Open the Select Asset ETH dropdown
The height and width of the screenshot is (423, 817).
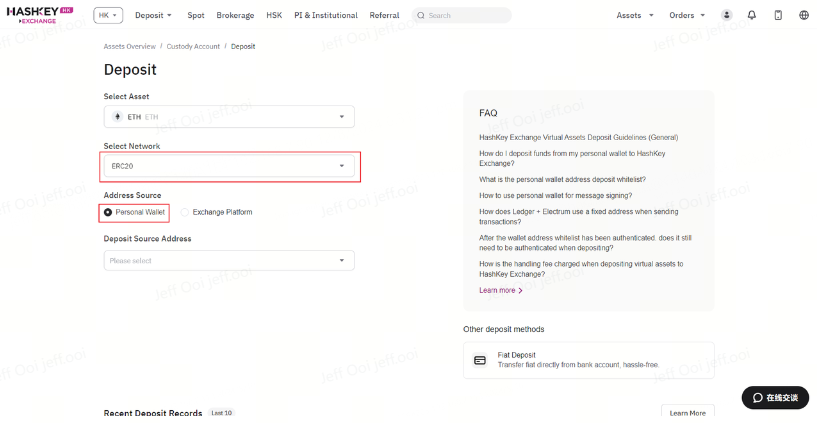pyautogui.click(x=229, y=117)
